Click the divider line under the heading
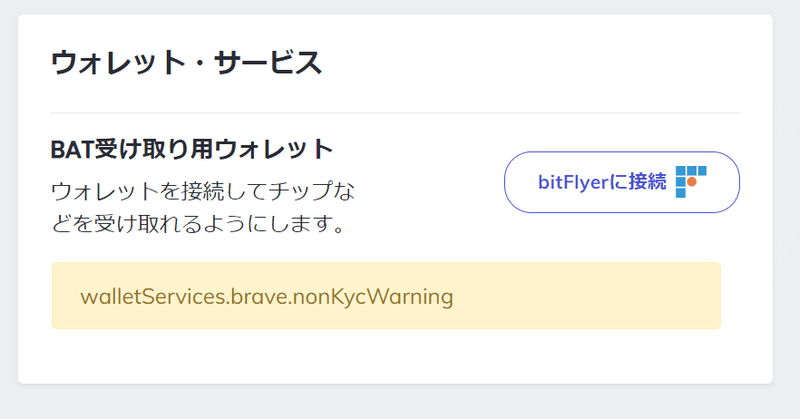800x419 pixels. (395, 113)
